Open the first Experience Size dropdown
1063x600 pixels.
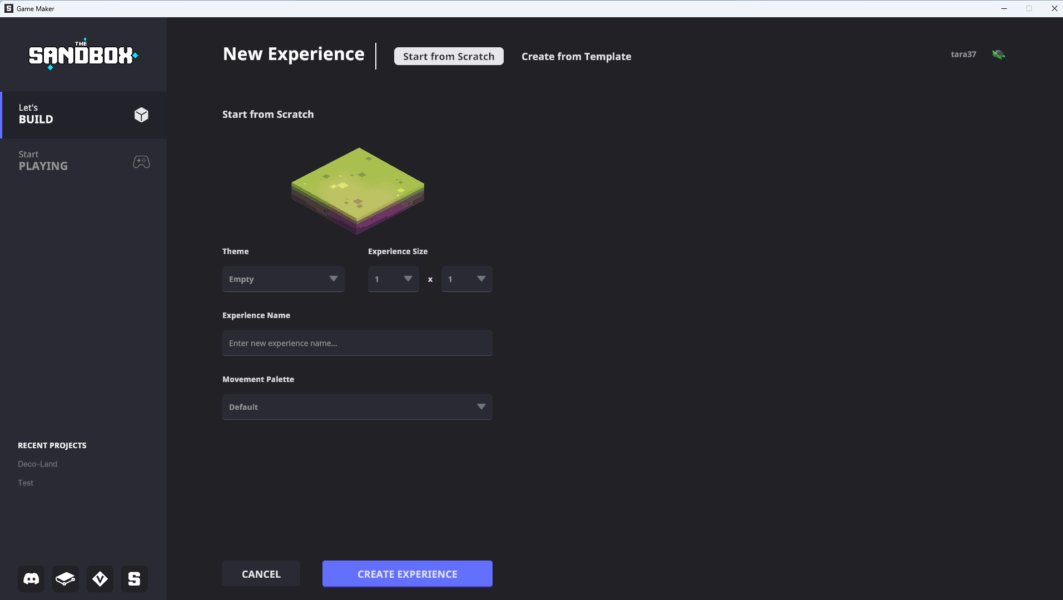pyautogui.click(x=393, y=279)
